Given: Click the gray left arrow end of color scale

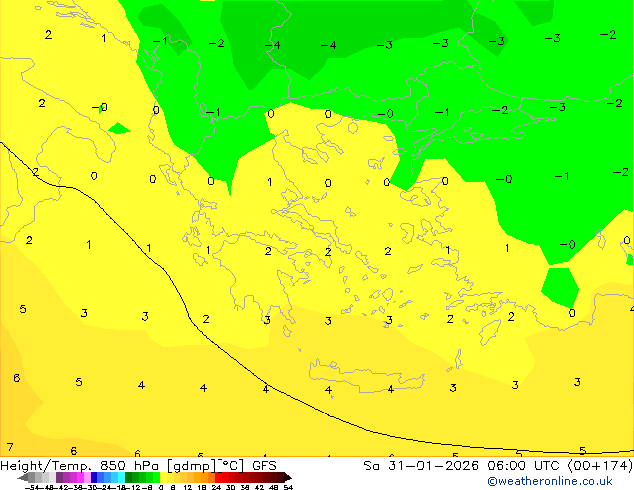Looking at the screenshot, I should point(22,477).
